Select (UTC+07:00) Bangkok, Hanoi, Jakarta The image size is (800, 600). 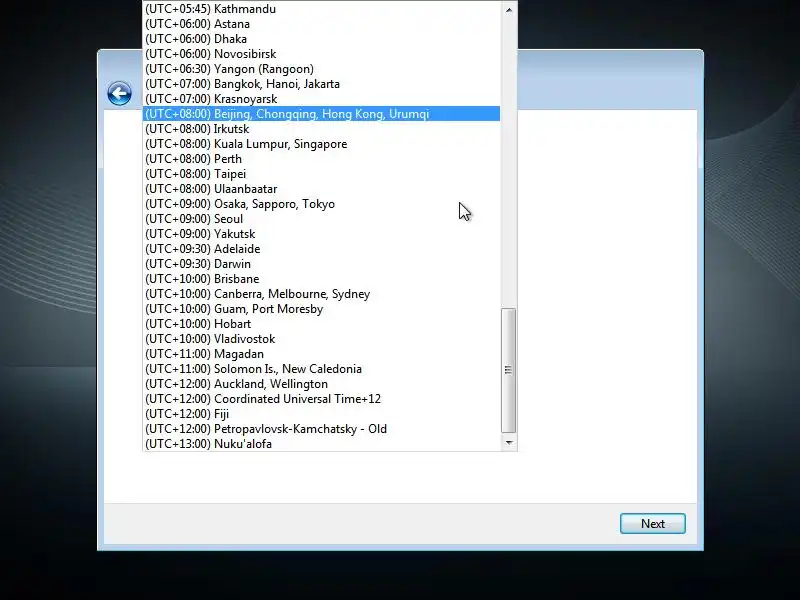click(321, 84)
